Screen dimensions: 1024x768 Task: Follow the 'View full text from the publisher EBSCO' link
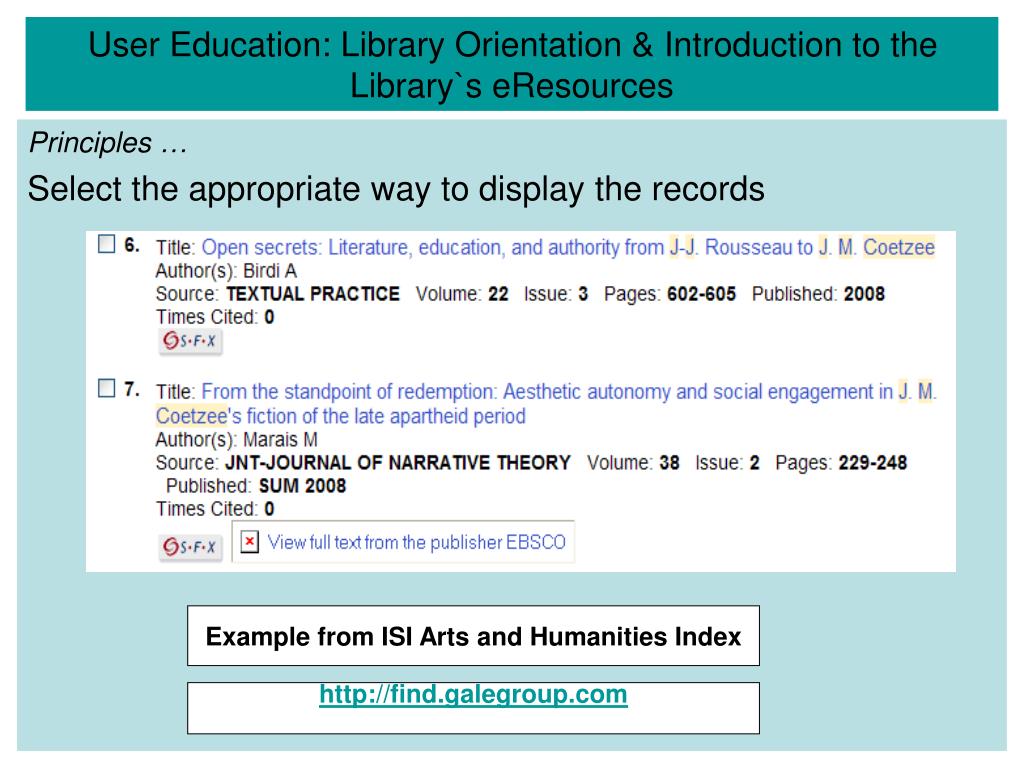pyautogui.click(x=417, y=542)
